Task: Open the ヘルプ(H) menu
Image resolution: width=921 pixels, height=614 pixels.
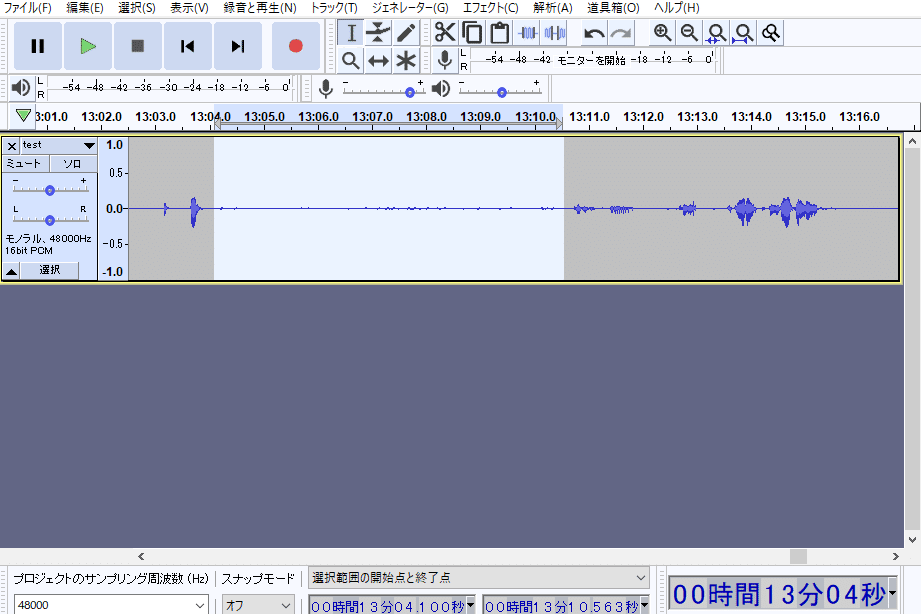Action: point(677,8)
